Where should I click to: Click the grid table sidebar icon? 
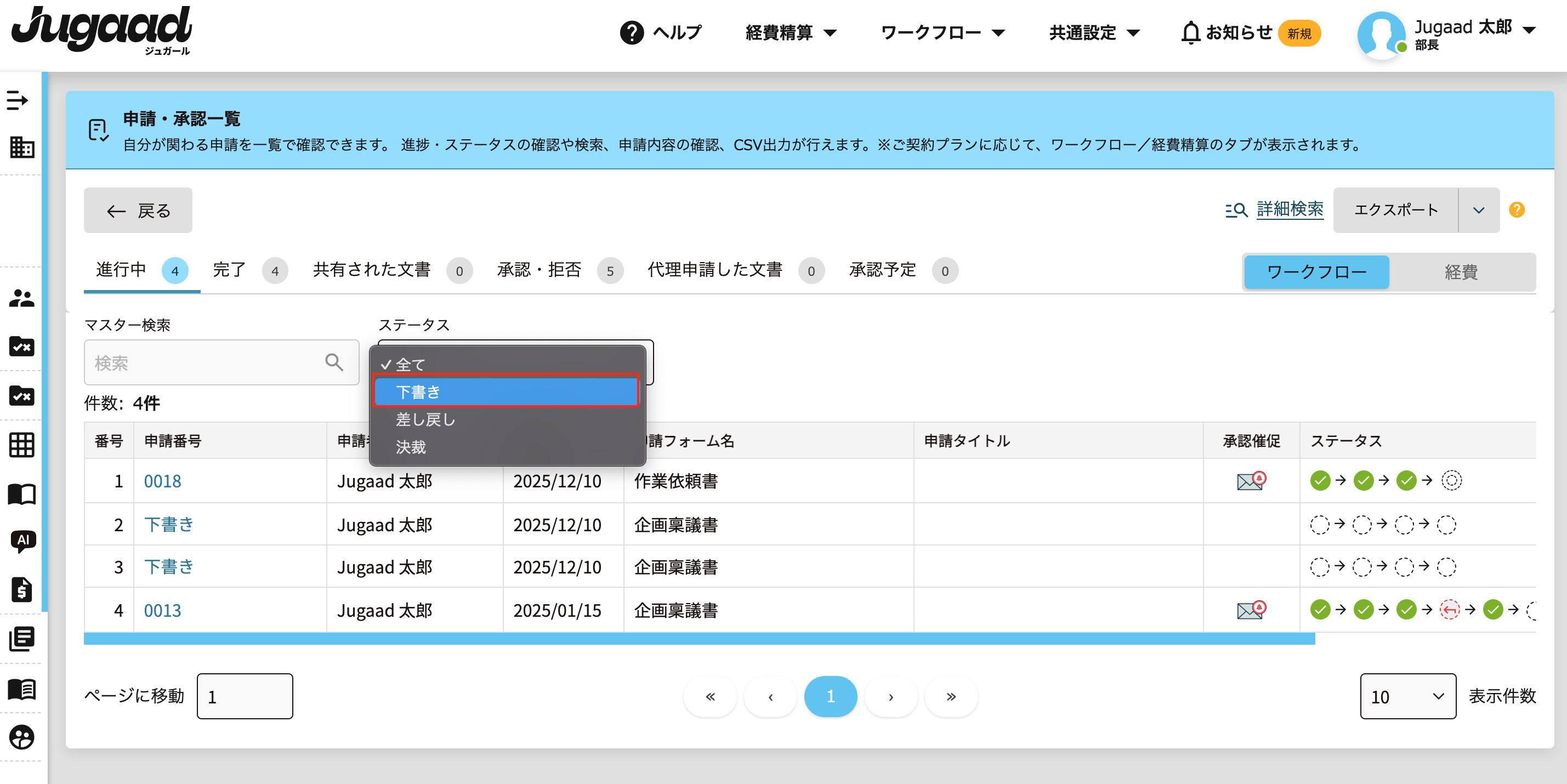[x=22, y=445]
